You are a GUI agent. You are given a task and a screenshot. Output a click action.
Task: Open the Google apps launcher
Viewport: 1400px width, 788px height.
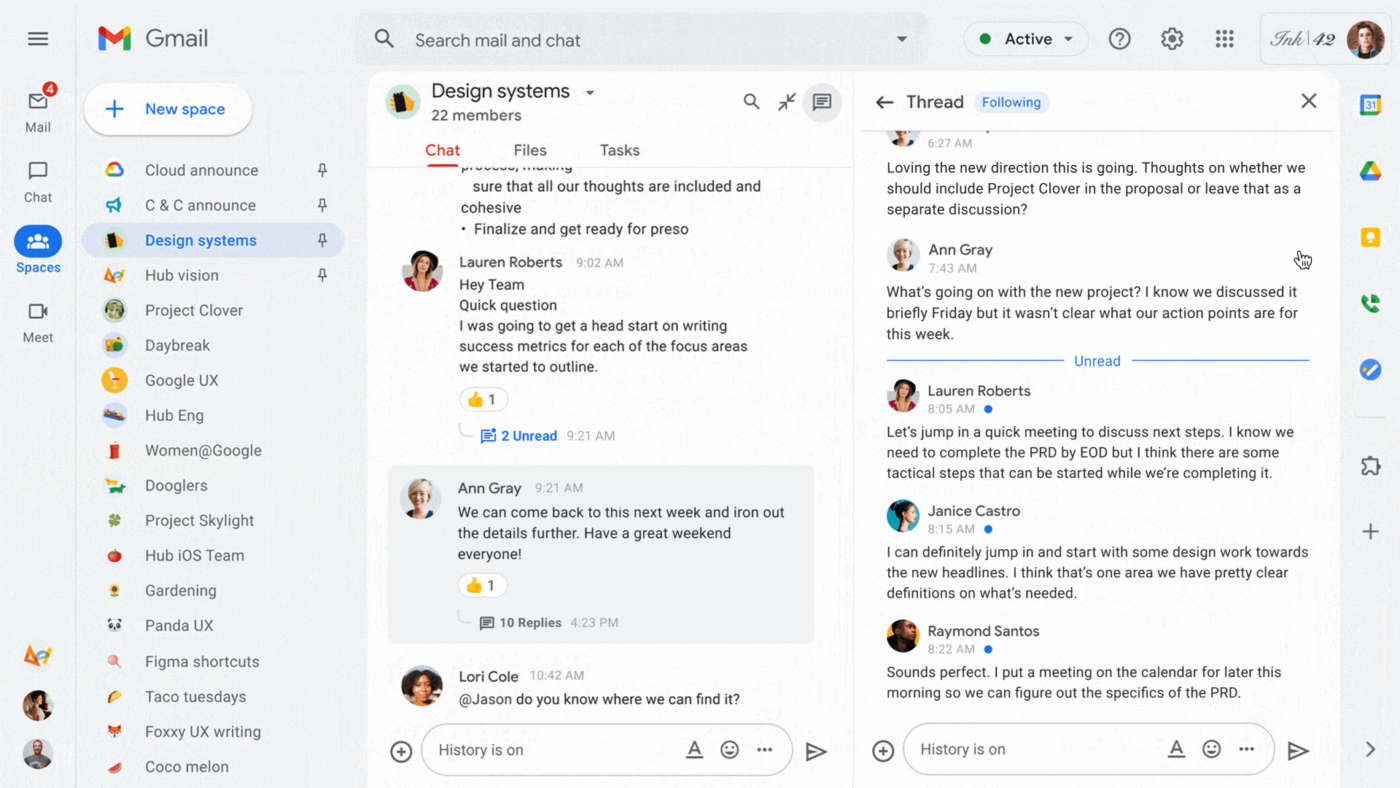[x=1224, y=38]
